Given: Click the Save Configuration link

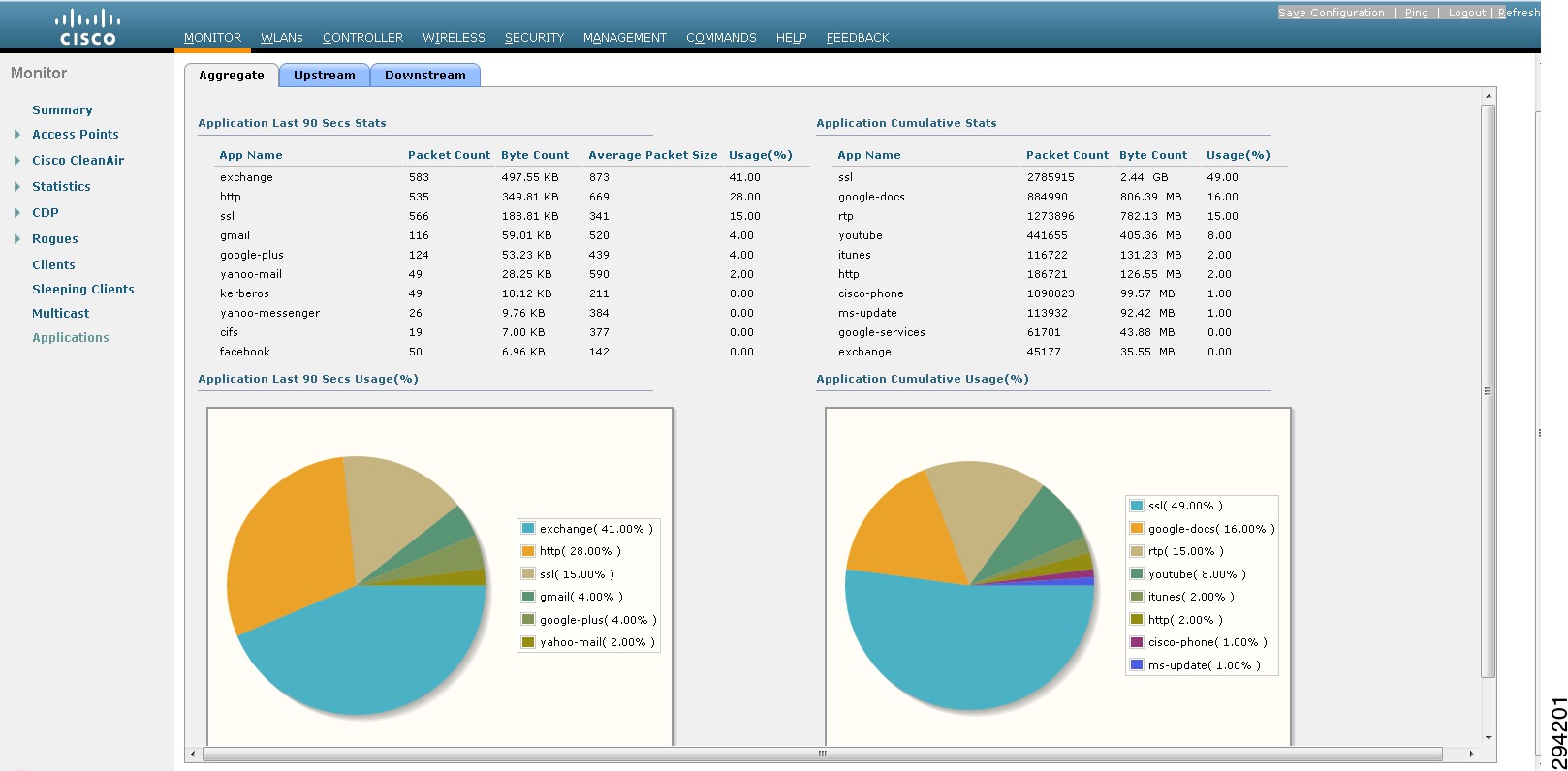Looking at the screenshot, I should pos(1332,13).
